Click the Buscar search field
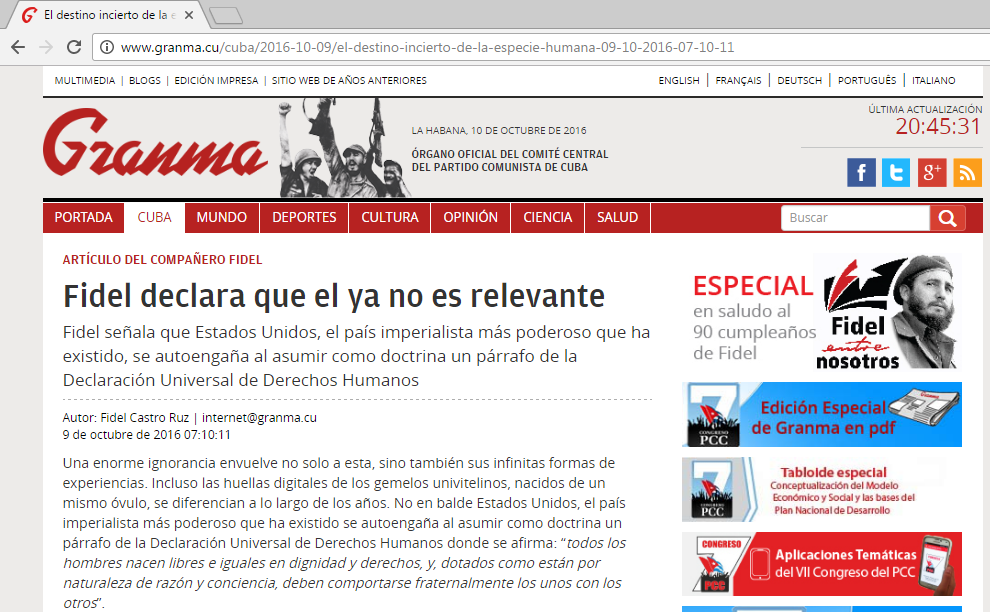 coord(855,218)
